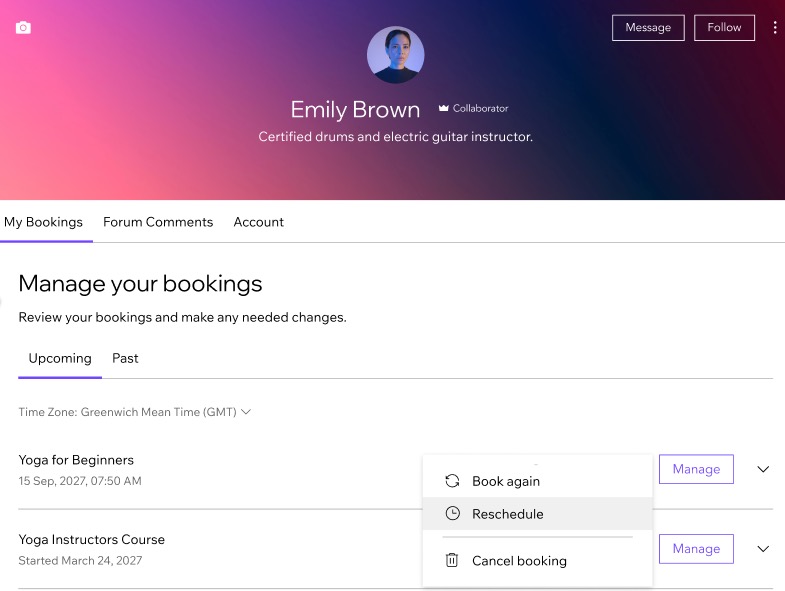Switch to the Forum Comments tab
Image resolution: width=785 pixels, height=591 pixels.
pyautogui.click(x=158, y=222)
